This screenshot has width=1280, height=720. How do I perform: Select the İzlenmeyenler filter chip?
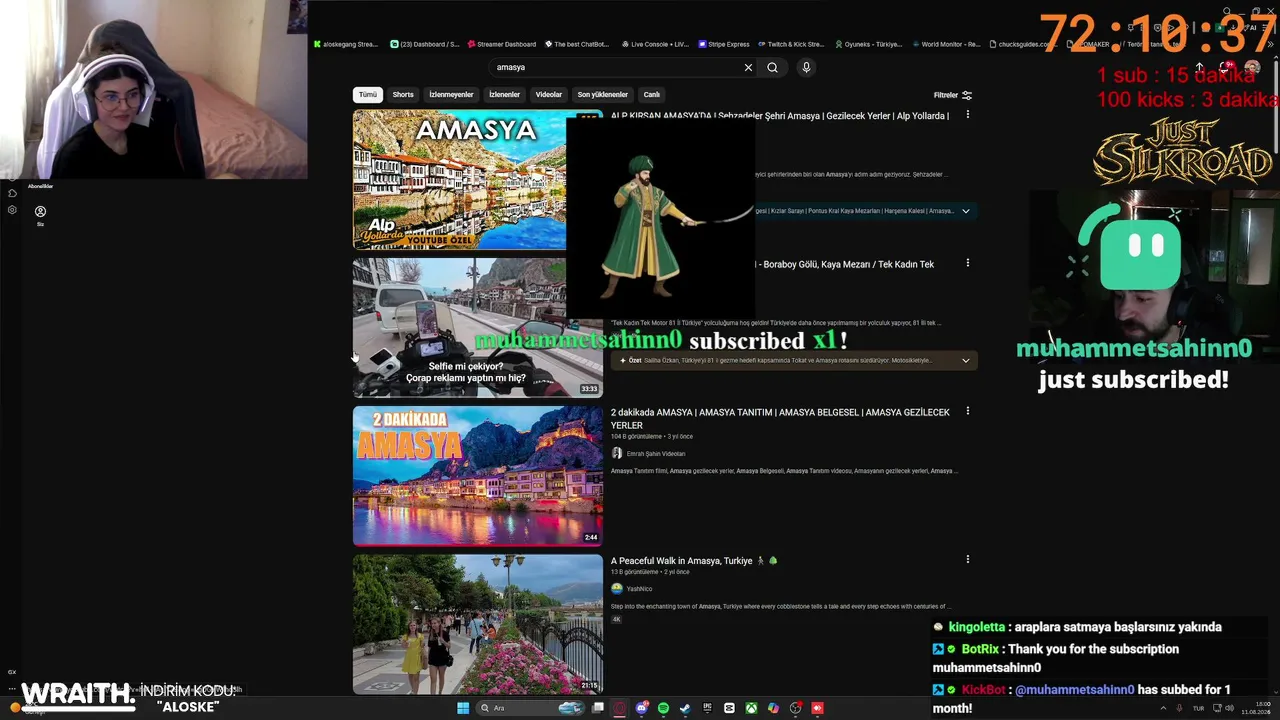(451, 95)
